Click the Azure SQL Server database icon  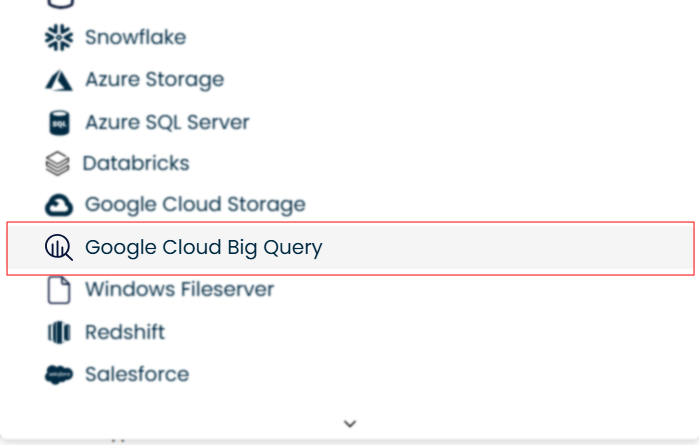[x=60, y=123]
